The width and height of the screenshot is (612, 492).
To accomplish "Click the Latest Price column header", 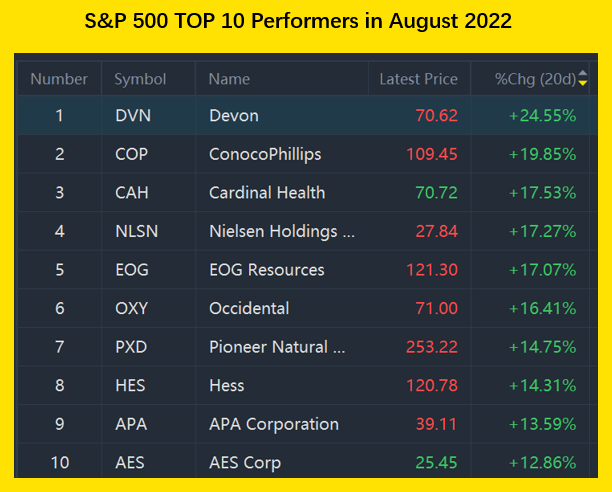I will click(x=418, y=79).
